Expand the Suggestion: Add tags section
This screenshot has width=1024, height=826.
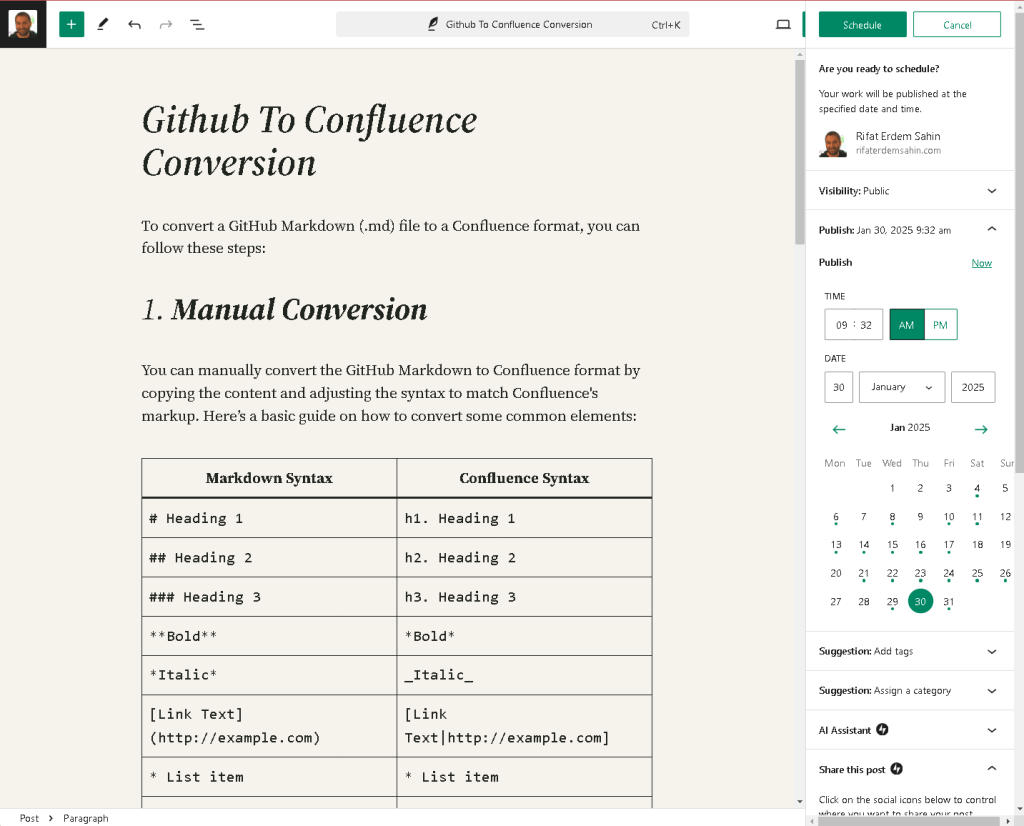pyautogui.click(x=909, y=651)
